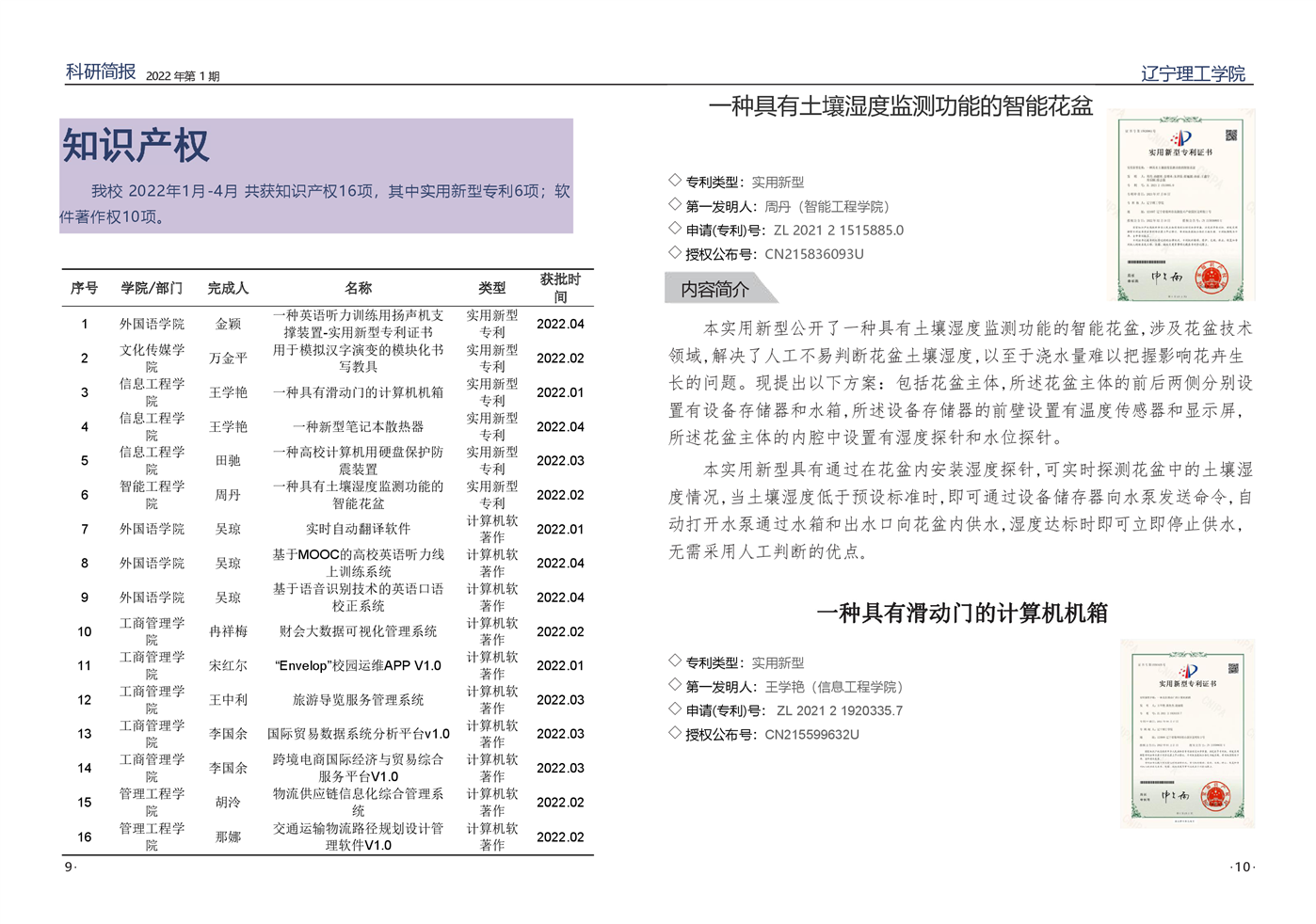
Task: Click the 获批时间 column header
Action: pyautogui.click(x=560, y=288)
